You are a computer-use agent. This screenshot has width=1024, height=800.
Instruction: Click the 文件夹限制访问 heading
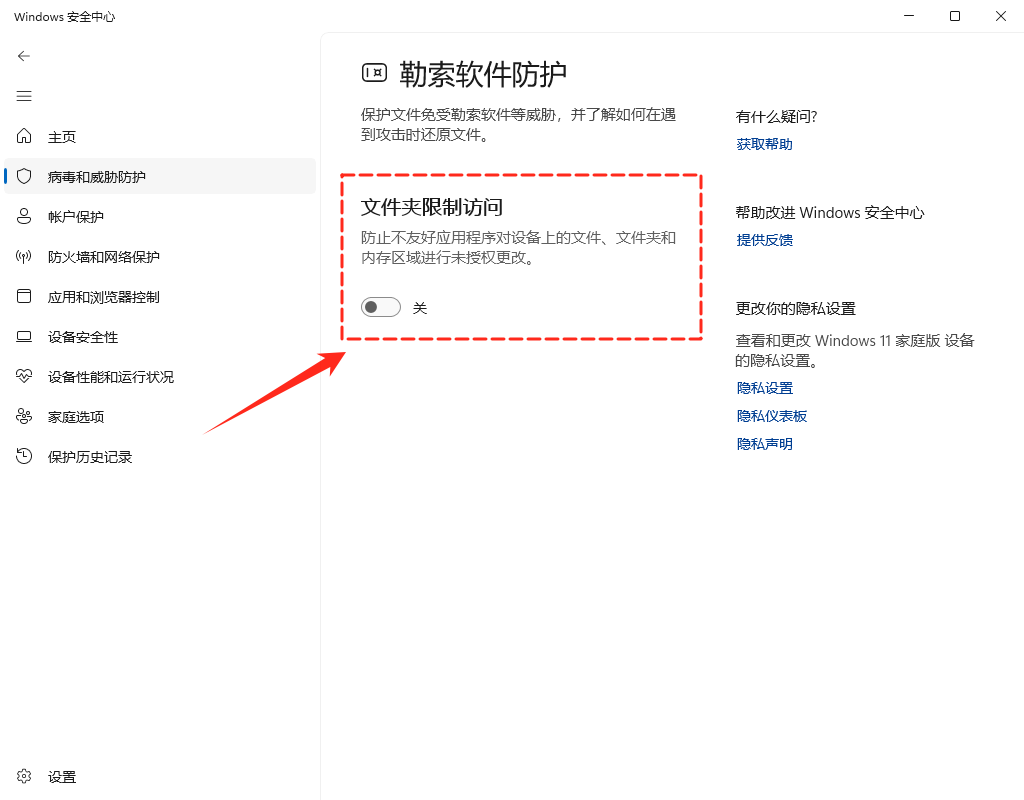[432, 207]
